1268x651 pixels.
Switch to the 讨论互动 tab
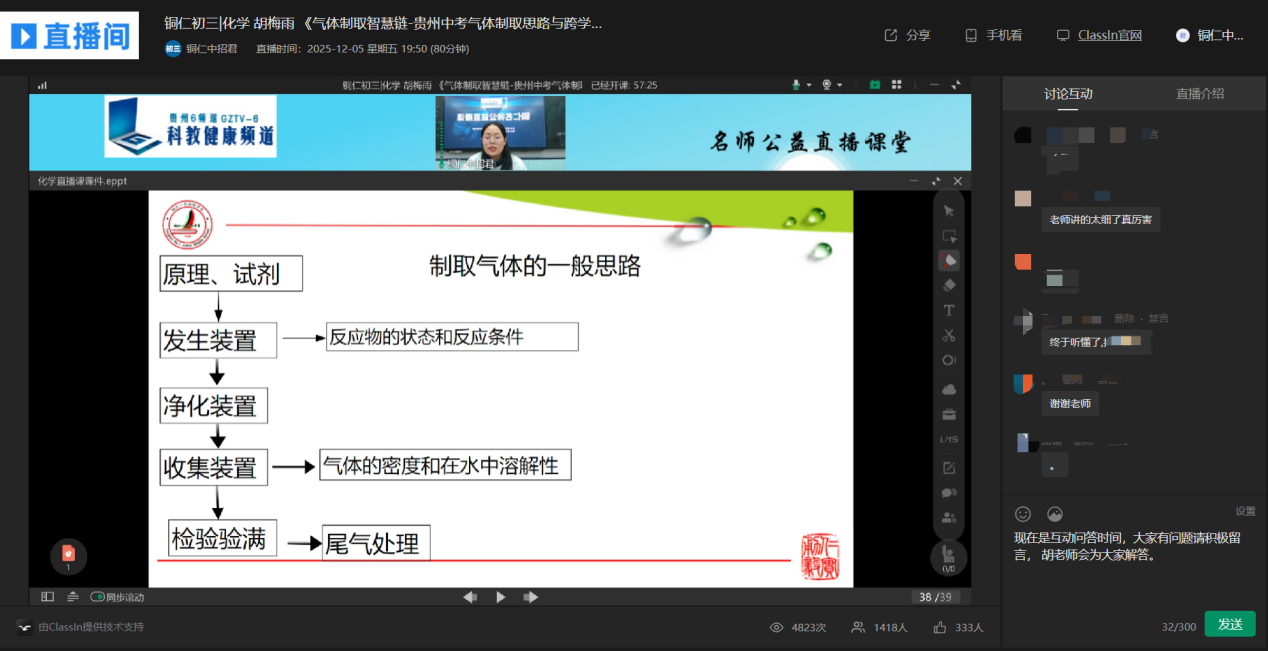click(x=1068, y=94)
